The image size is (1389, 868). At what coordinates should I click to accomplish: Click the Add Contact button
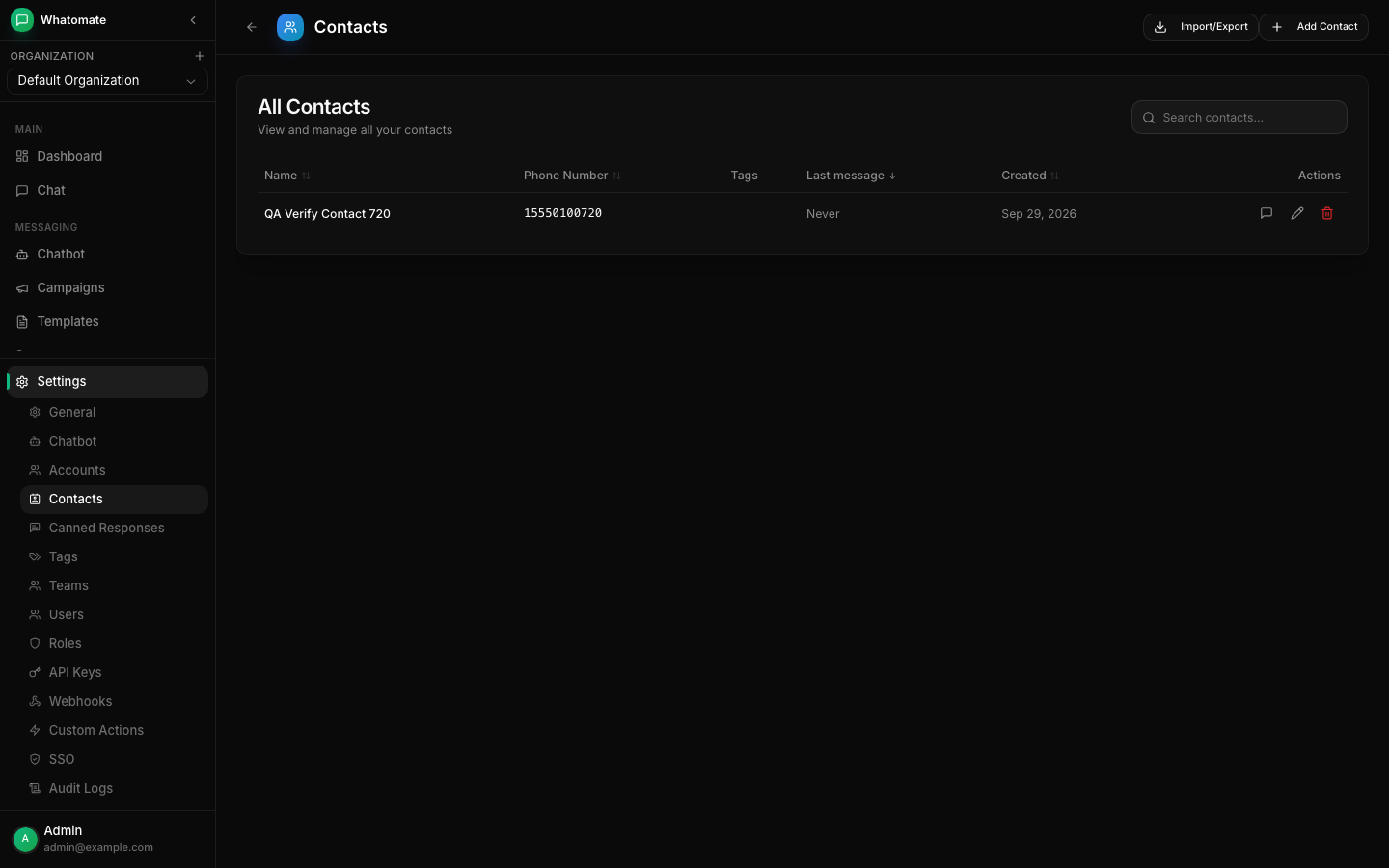point(1314,27)
